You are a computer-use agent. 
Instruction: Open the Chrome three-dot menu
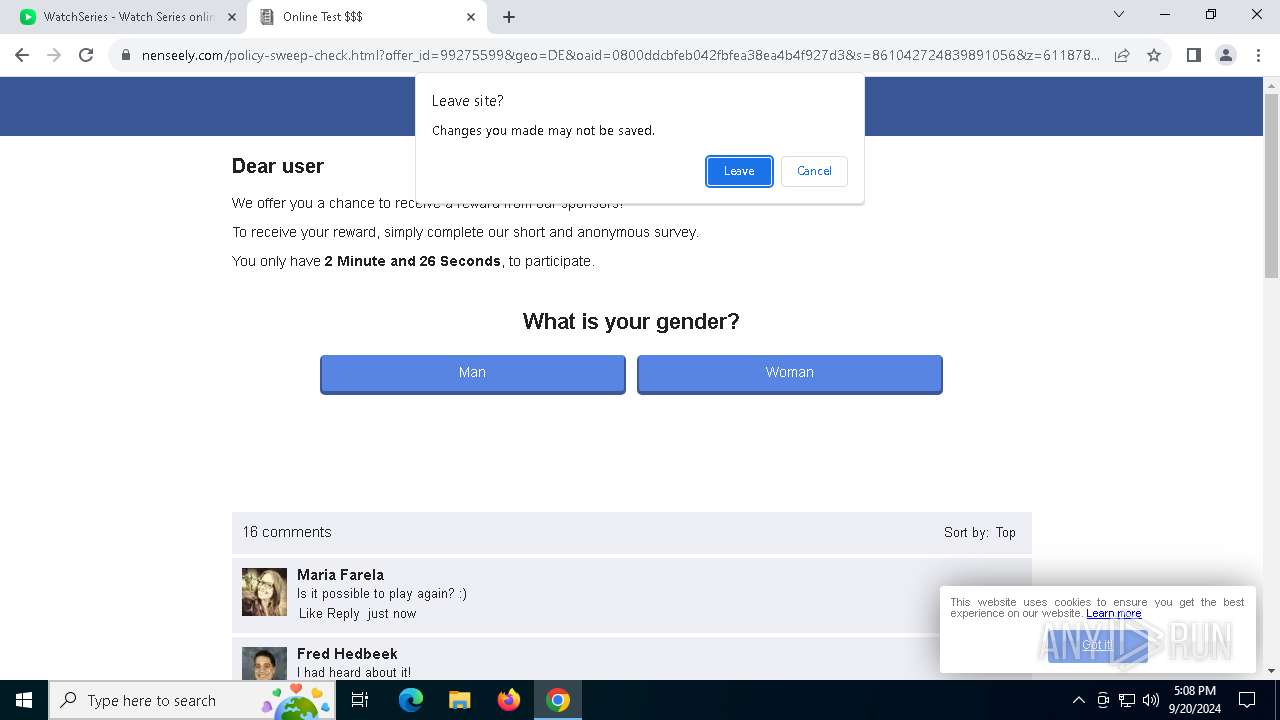point(1257,55)
